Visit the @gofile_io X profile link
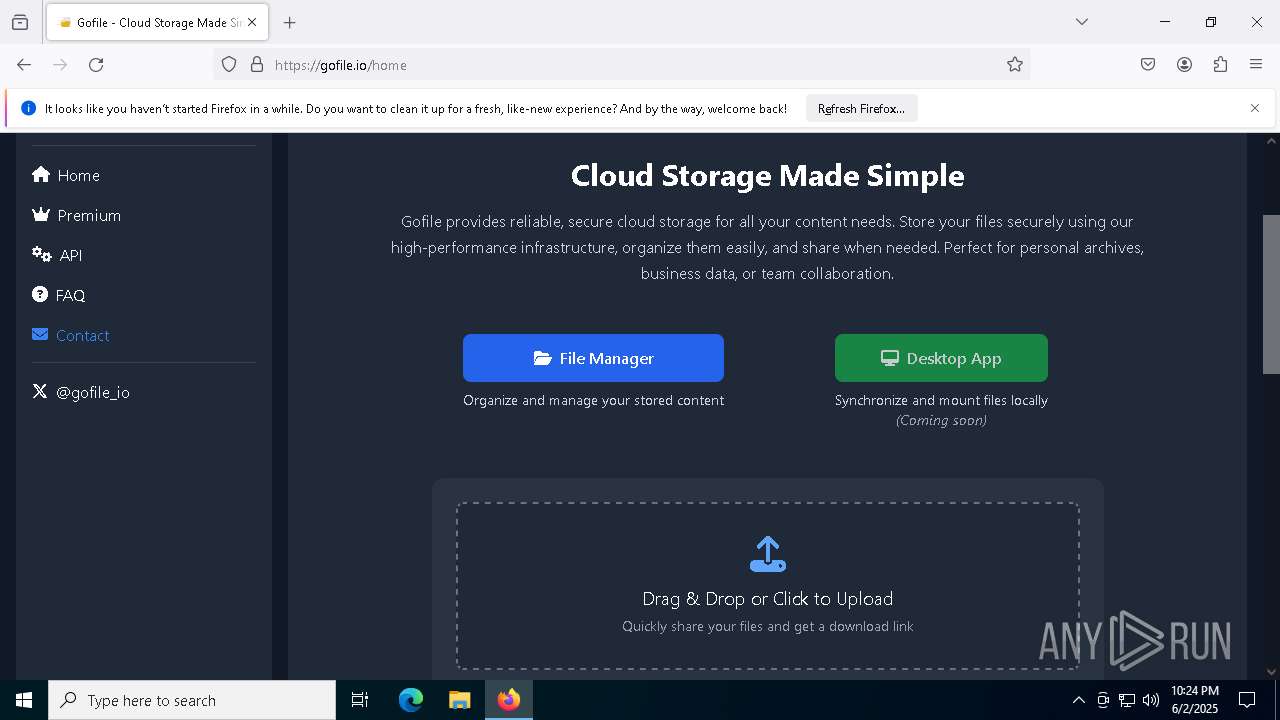The height and width of the screenshot is (720, 1280). (81, 392)
